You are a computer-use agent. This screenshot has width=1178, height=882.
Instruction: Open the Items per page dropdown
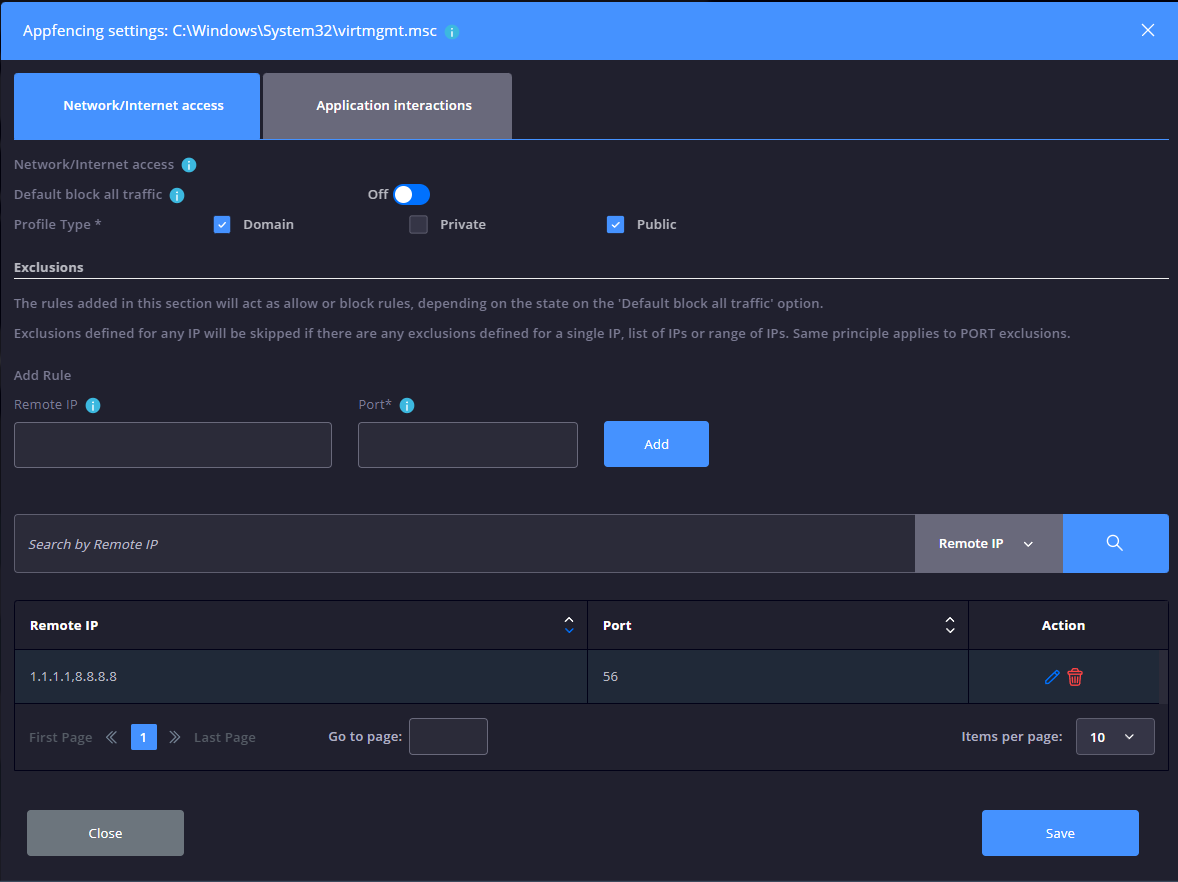pos(1115,737)
